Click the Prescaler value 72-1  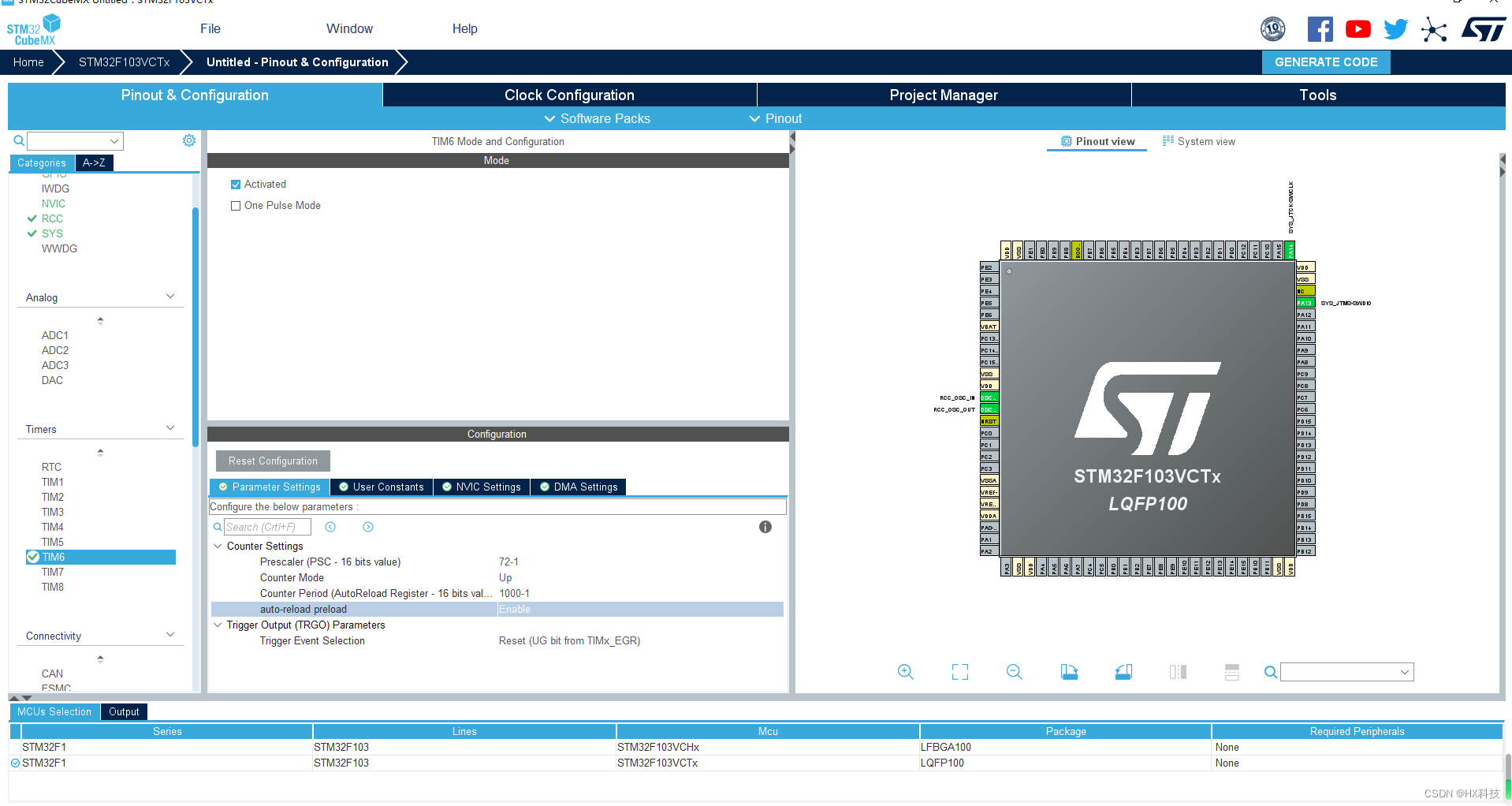click(x=508, y=562)
